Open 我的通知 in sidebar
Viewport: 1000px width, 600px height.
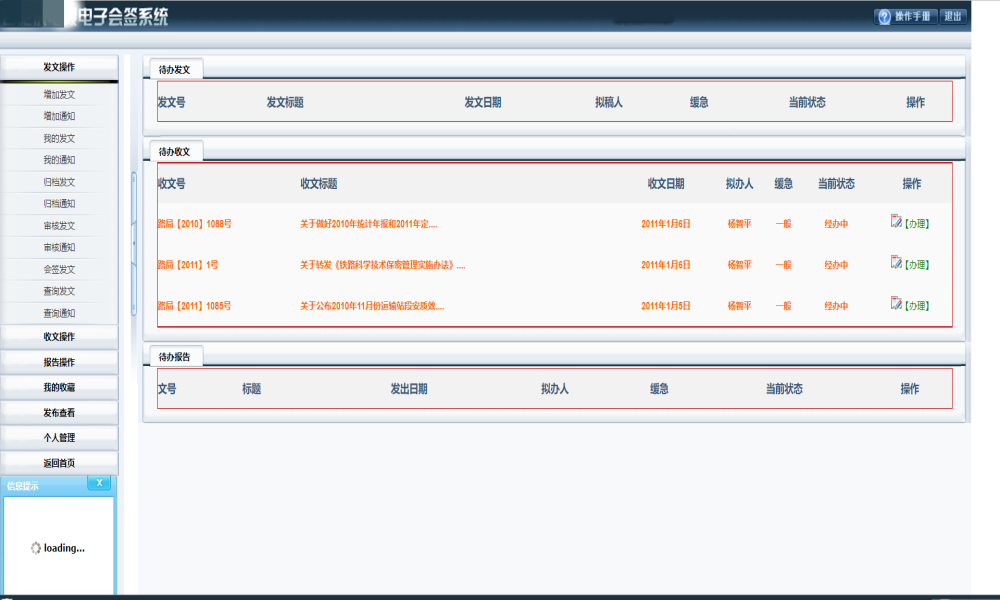click(x=59, y=160)
